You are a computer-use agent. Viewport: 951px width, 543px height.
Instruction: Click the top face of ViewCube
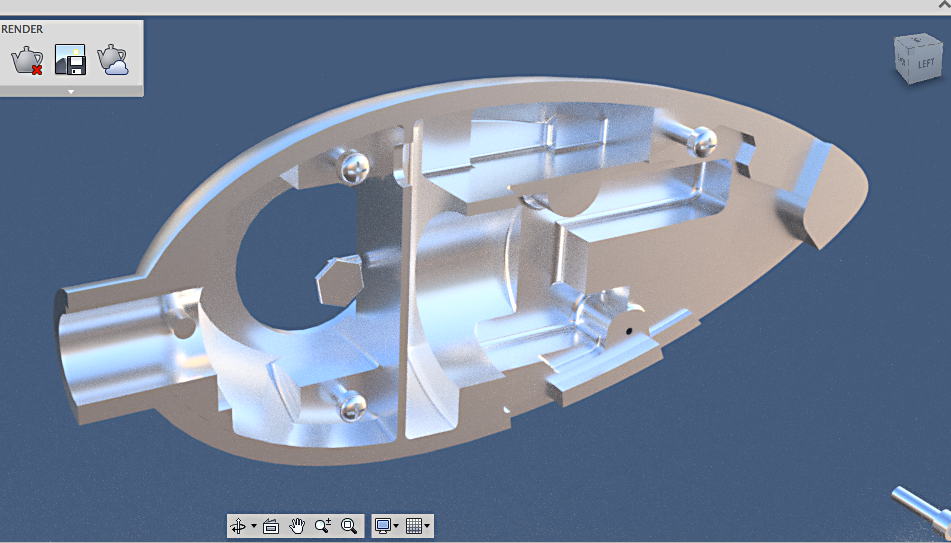click(x=918, y=41)
